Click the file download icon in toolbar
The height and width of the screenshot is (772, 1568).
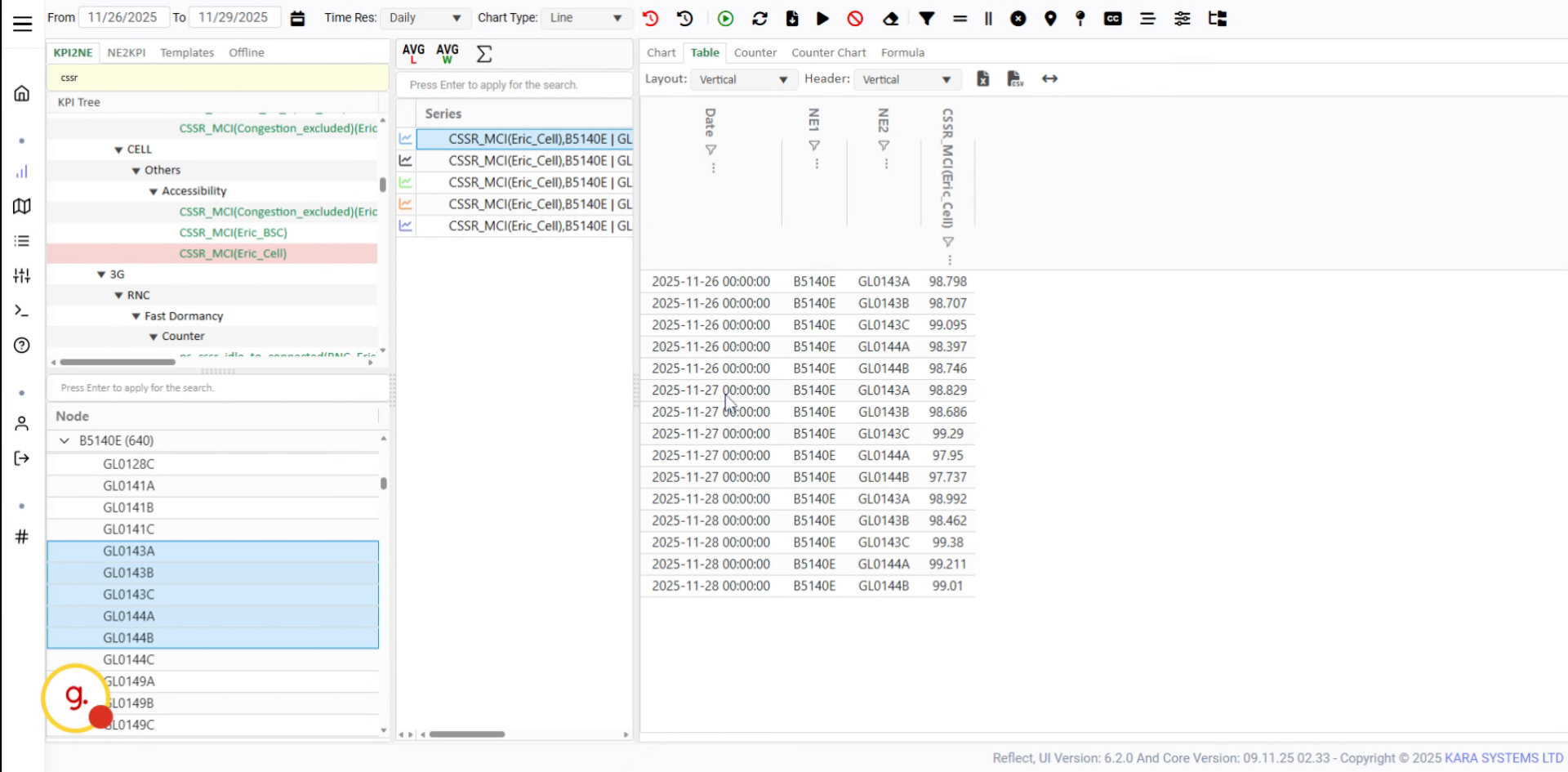tap(792, 18)
